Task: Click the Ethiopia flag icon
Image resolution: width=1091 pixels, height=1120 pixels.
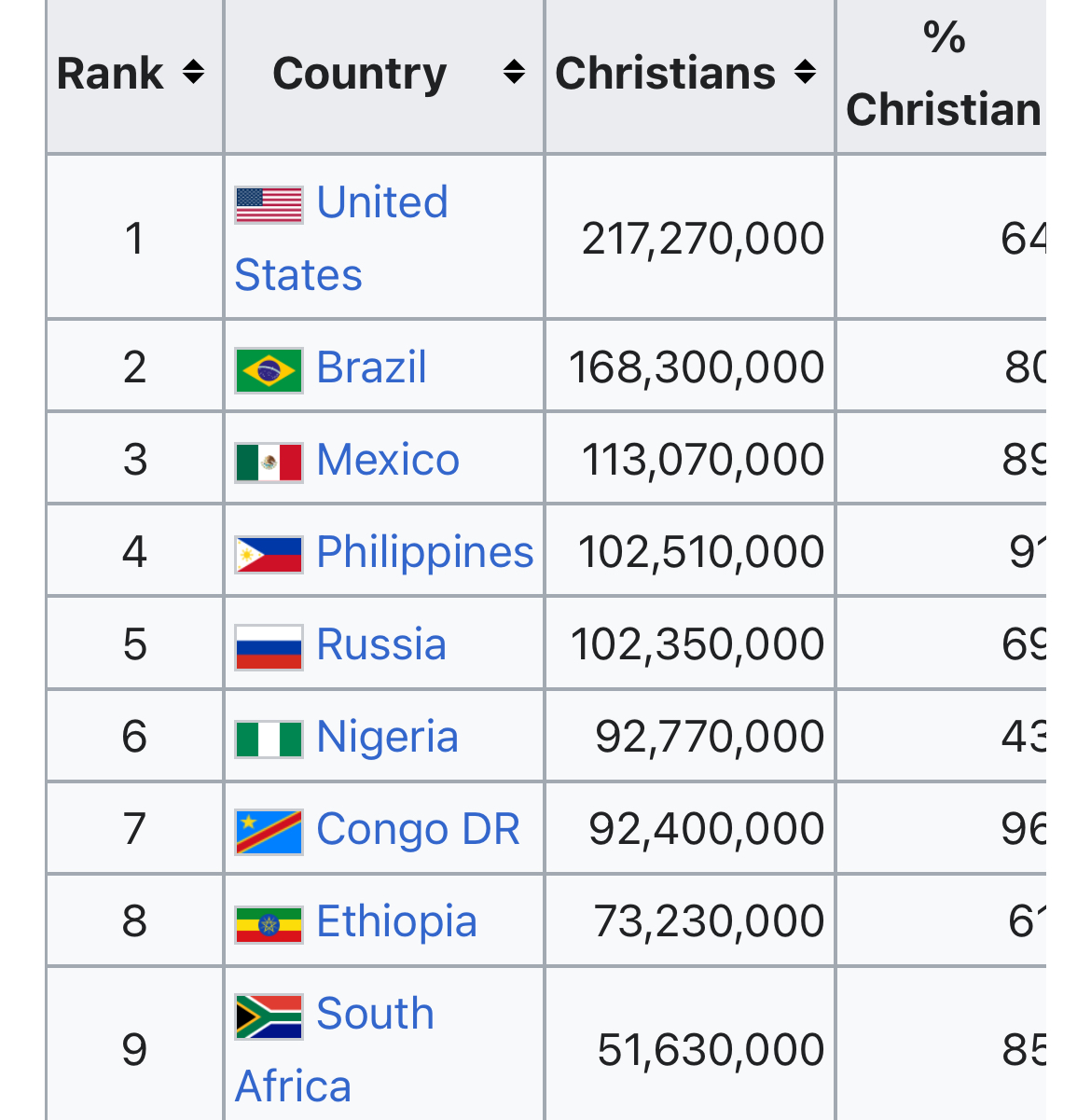Action: click(x=269, y=923)
